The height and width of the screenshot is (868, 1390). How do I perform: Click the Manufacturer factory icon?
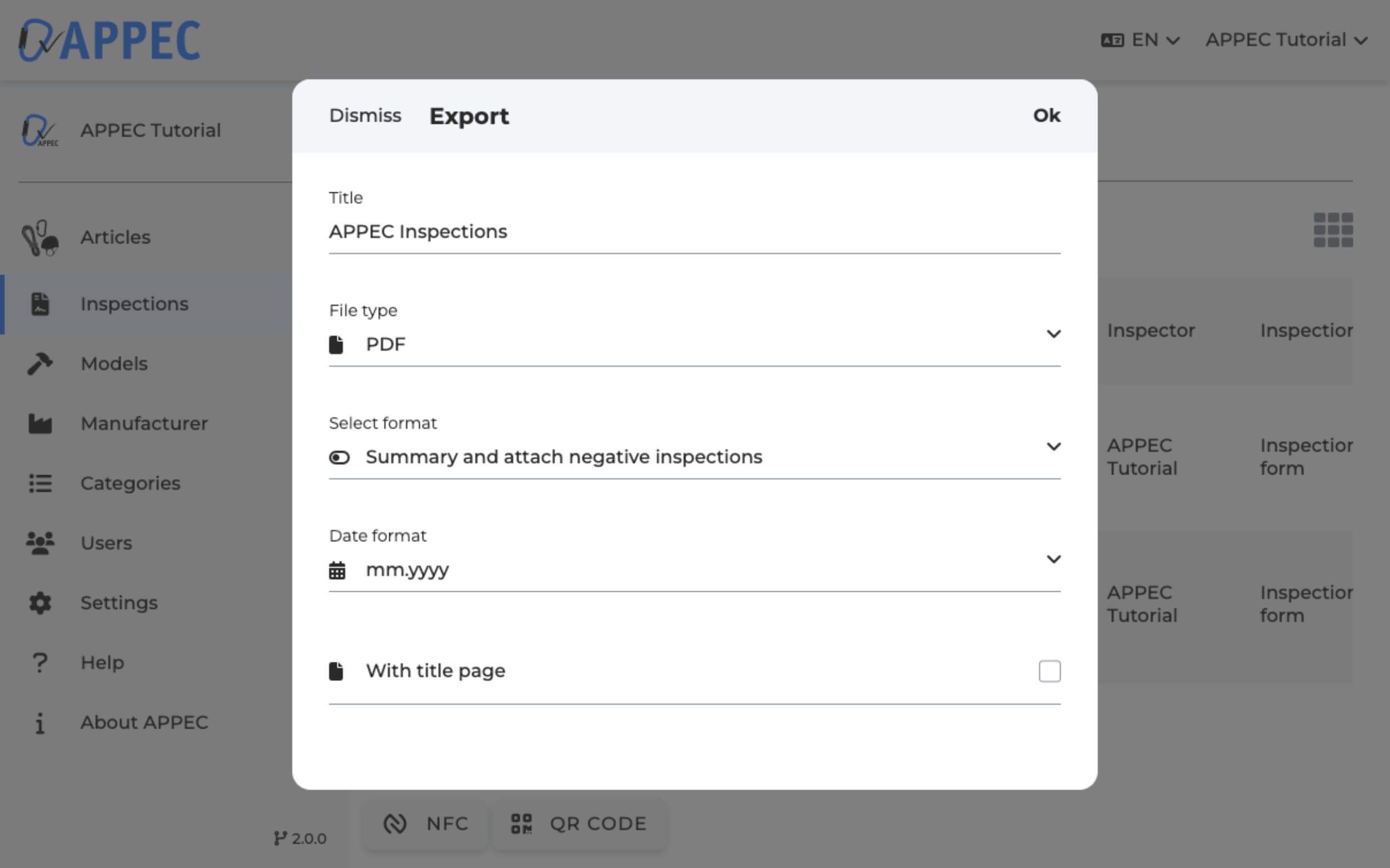39,423
